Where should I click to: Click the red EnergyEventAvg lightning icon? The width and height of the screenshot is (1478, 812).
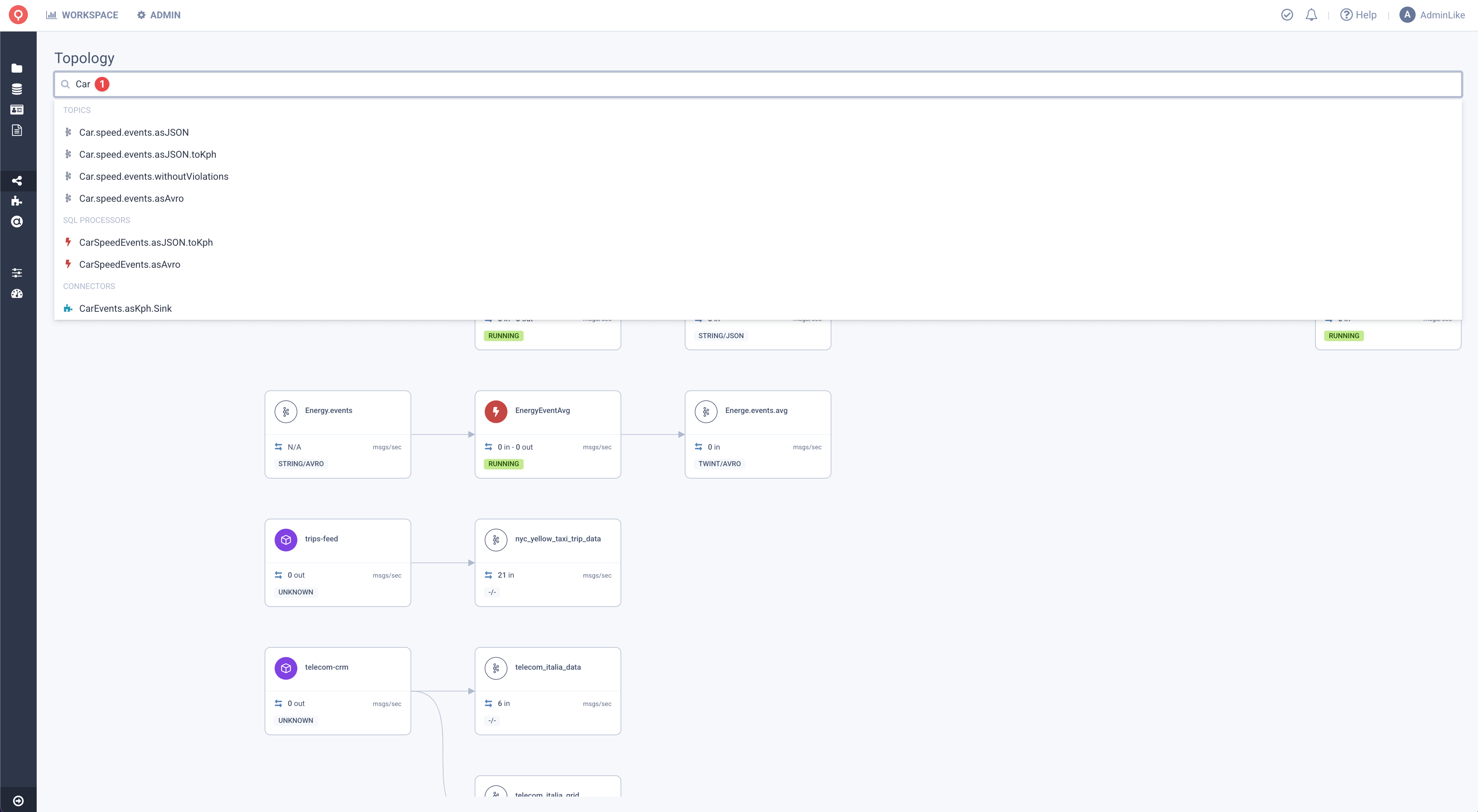pyautogui.click(x=496, y=412)
